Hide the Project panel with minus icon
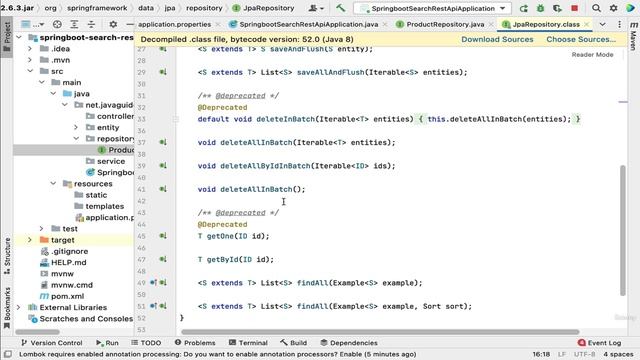640x360 pixels. [x=130, y=24]
